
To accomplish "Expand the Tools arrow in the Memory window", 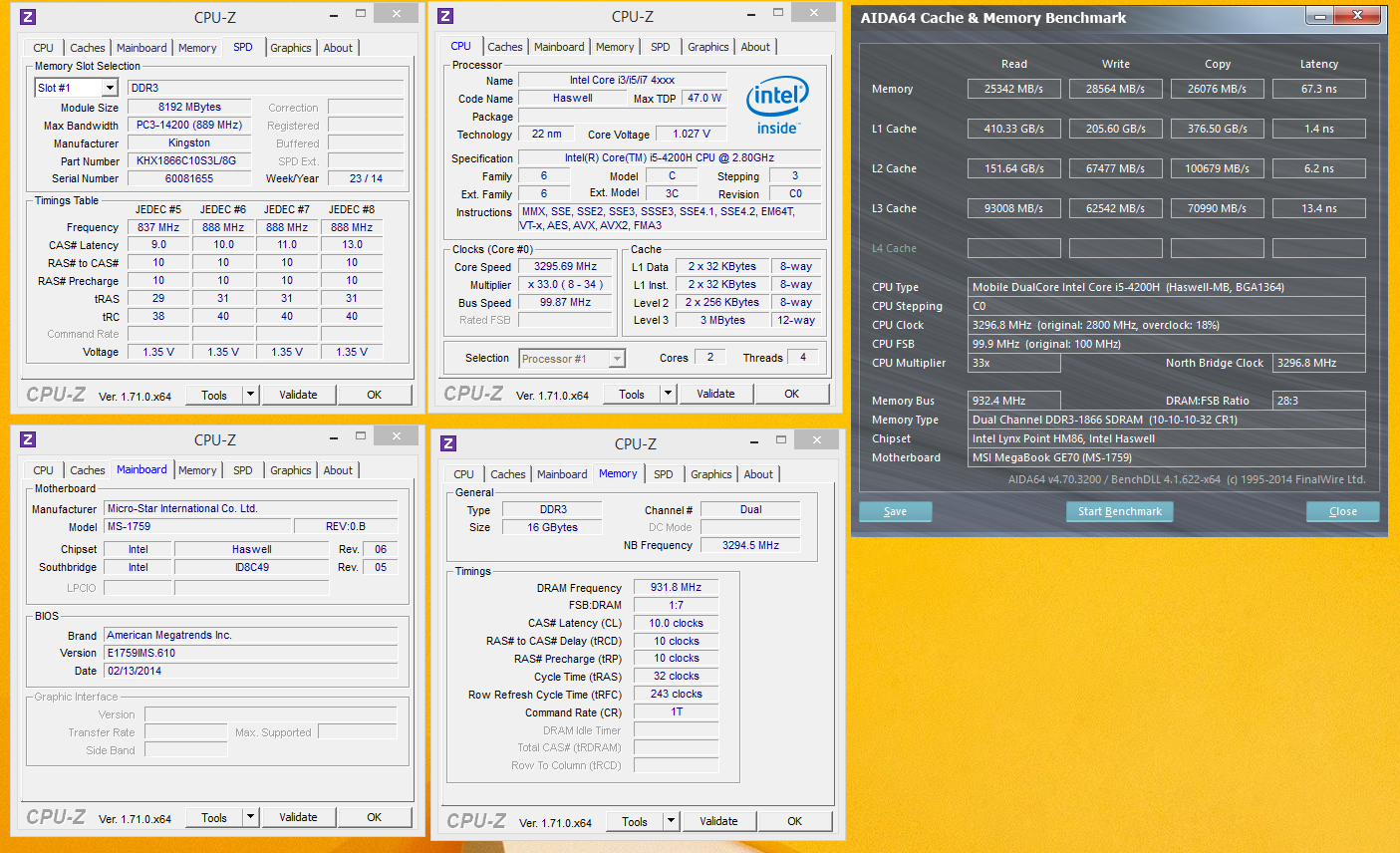I will click(671, 821).
